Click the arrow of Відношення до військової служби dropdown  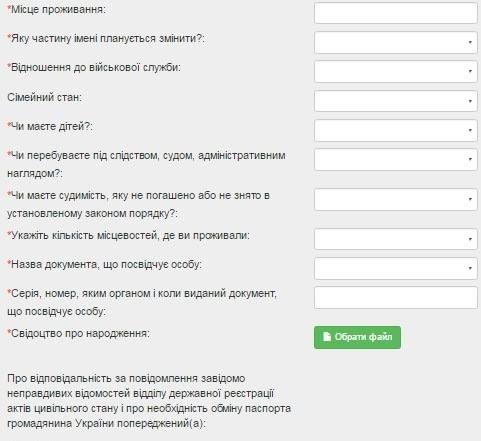click(x=470, y=71)
